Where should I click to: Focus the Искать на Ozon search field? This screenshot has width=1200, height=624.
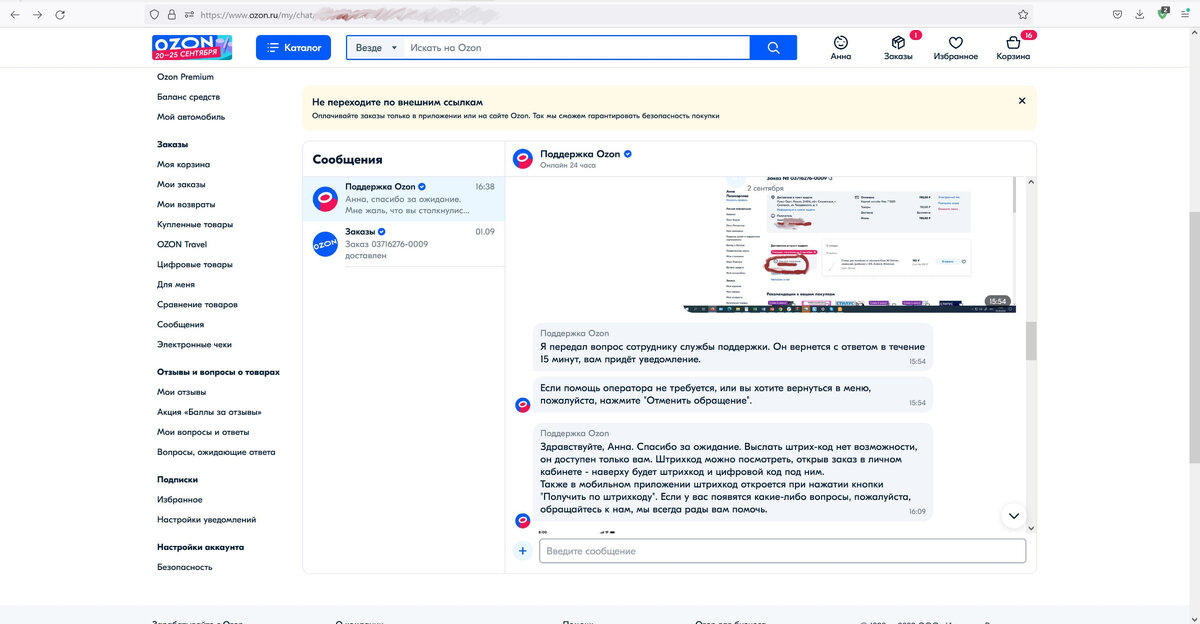[577, 47]
